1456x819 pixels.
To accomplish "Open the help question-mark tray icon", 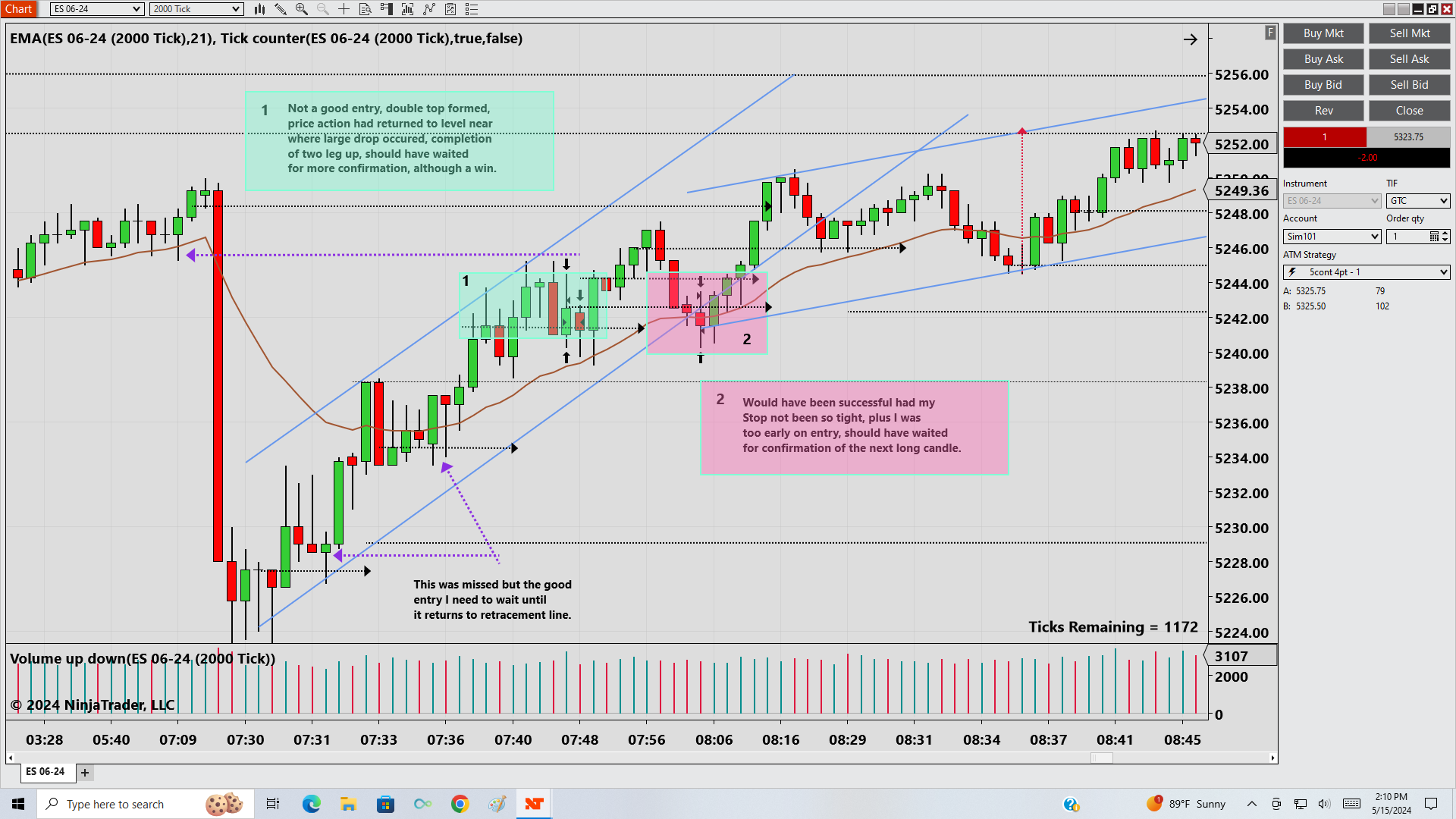I will (x=1071, y=804).
